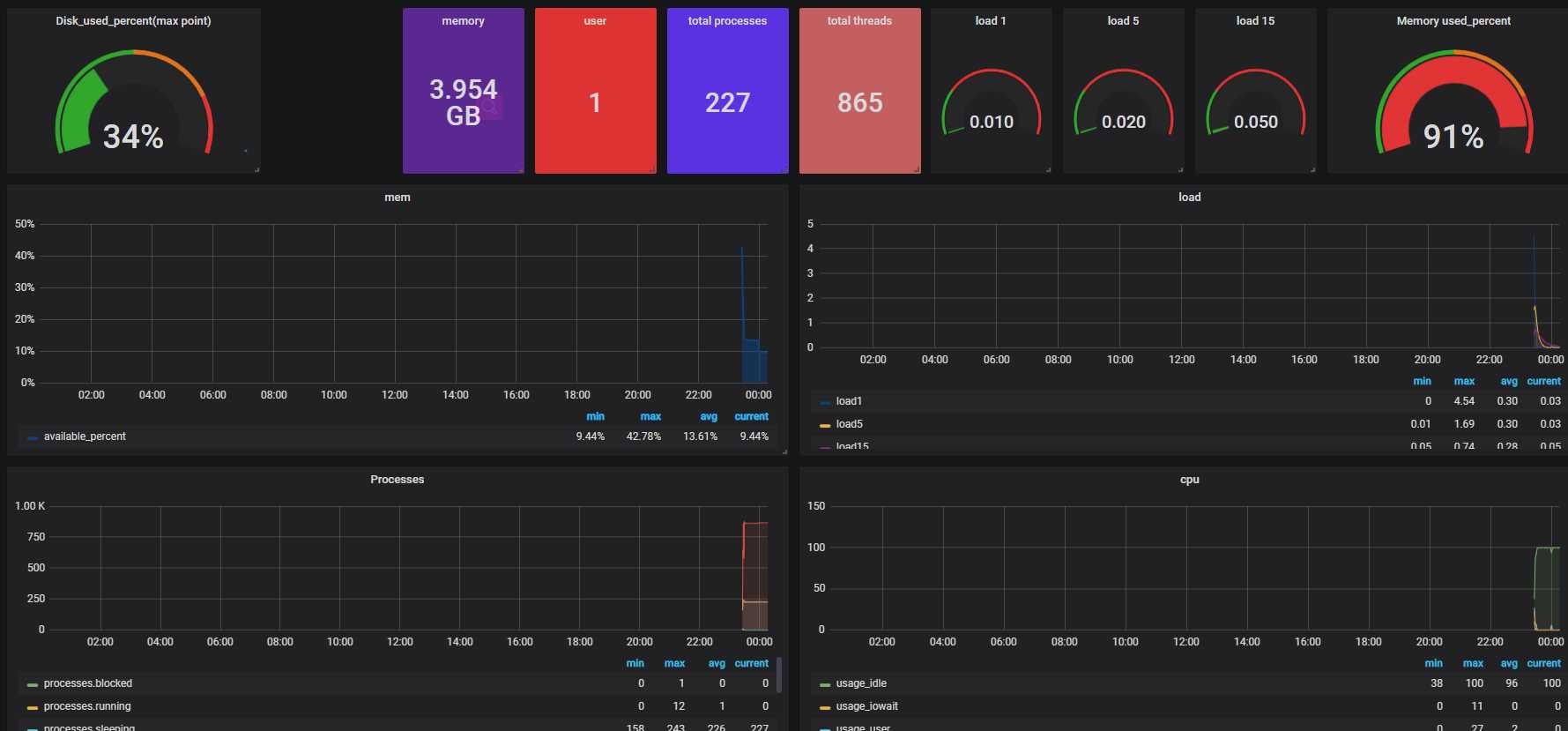This screenshot has width=1568, height=731.
Task: Sort cpu legend by min column
Action: [1433, 663]
